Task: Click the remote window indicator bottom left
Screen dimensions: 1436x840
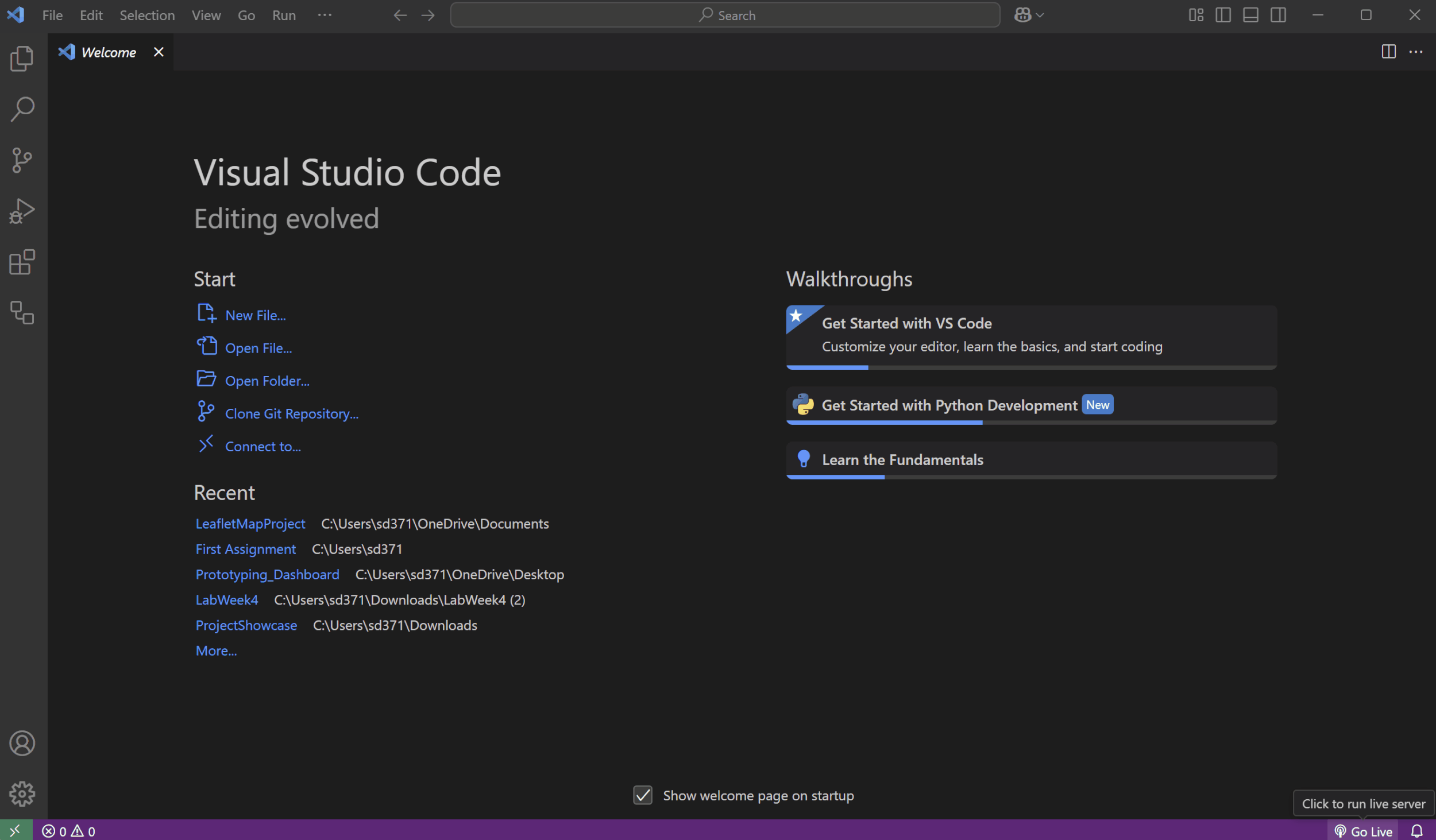Action: (15, 831)
